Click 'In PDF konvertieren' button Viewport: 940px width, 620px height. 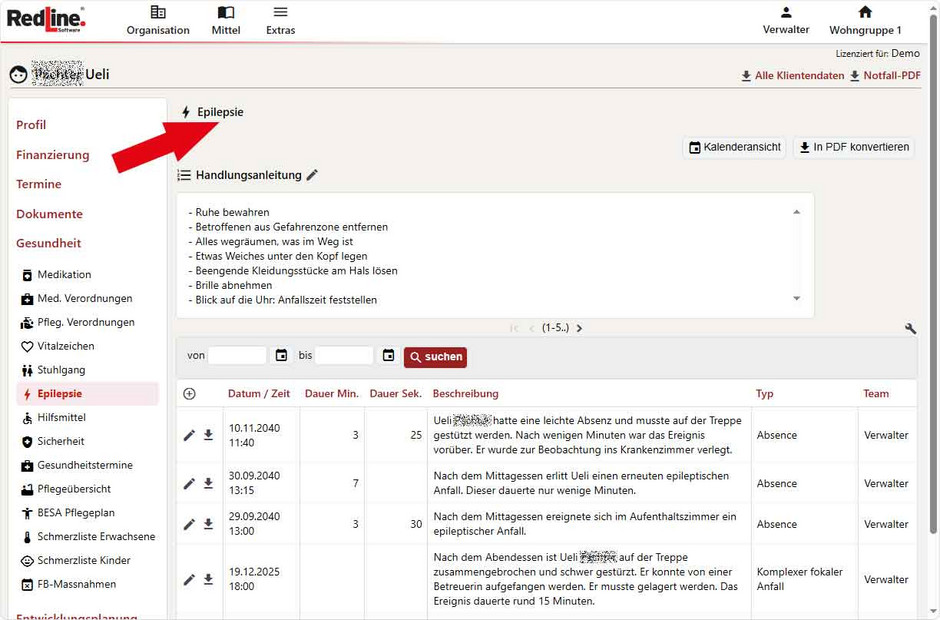click(853, 147)
